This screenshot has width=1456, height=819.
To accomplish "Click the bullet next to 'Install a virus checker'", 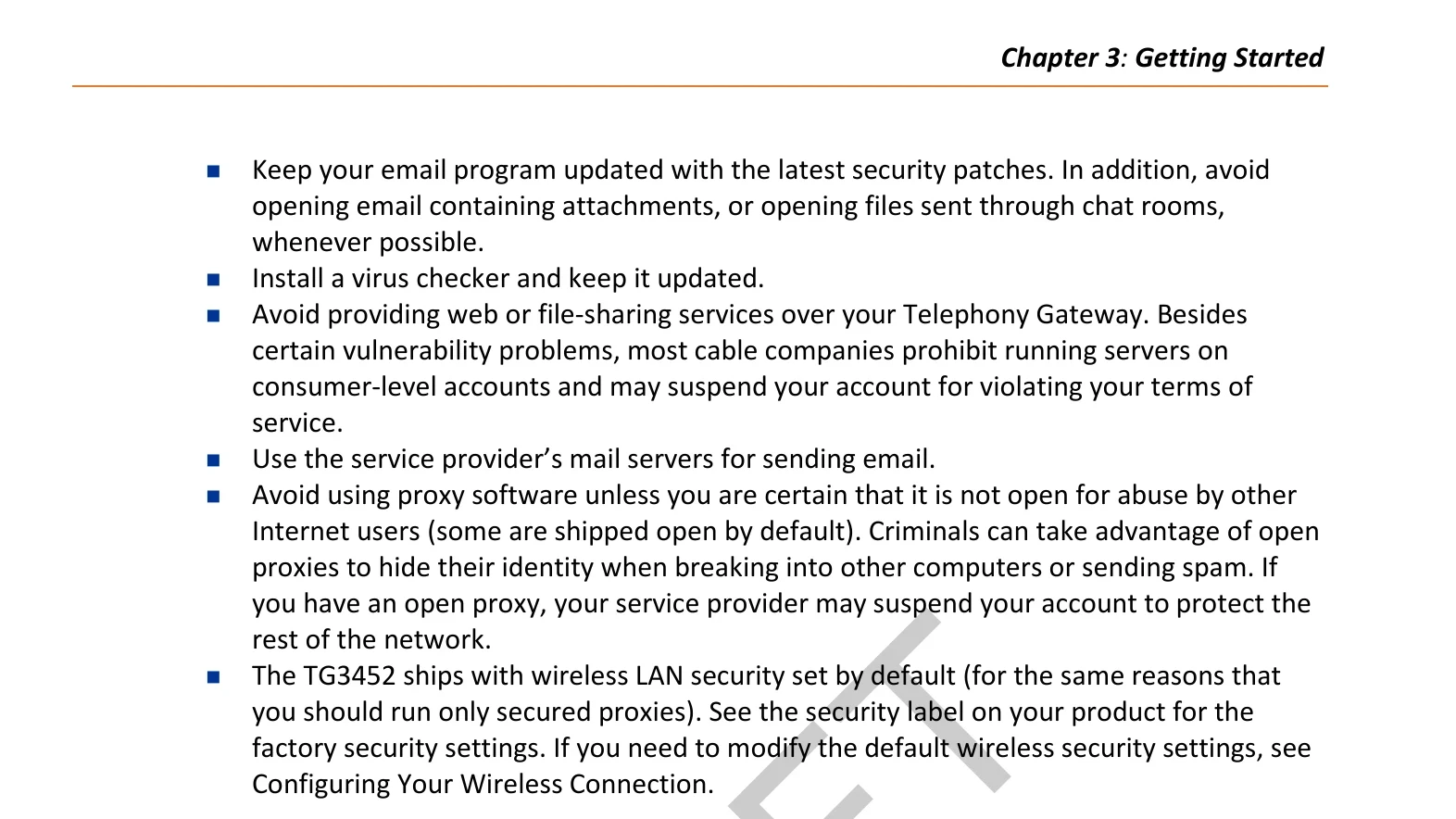I will [213, 280].
